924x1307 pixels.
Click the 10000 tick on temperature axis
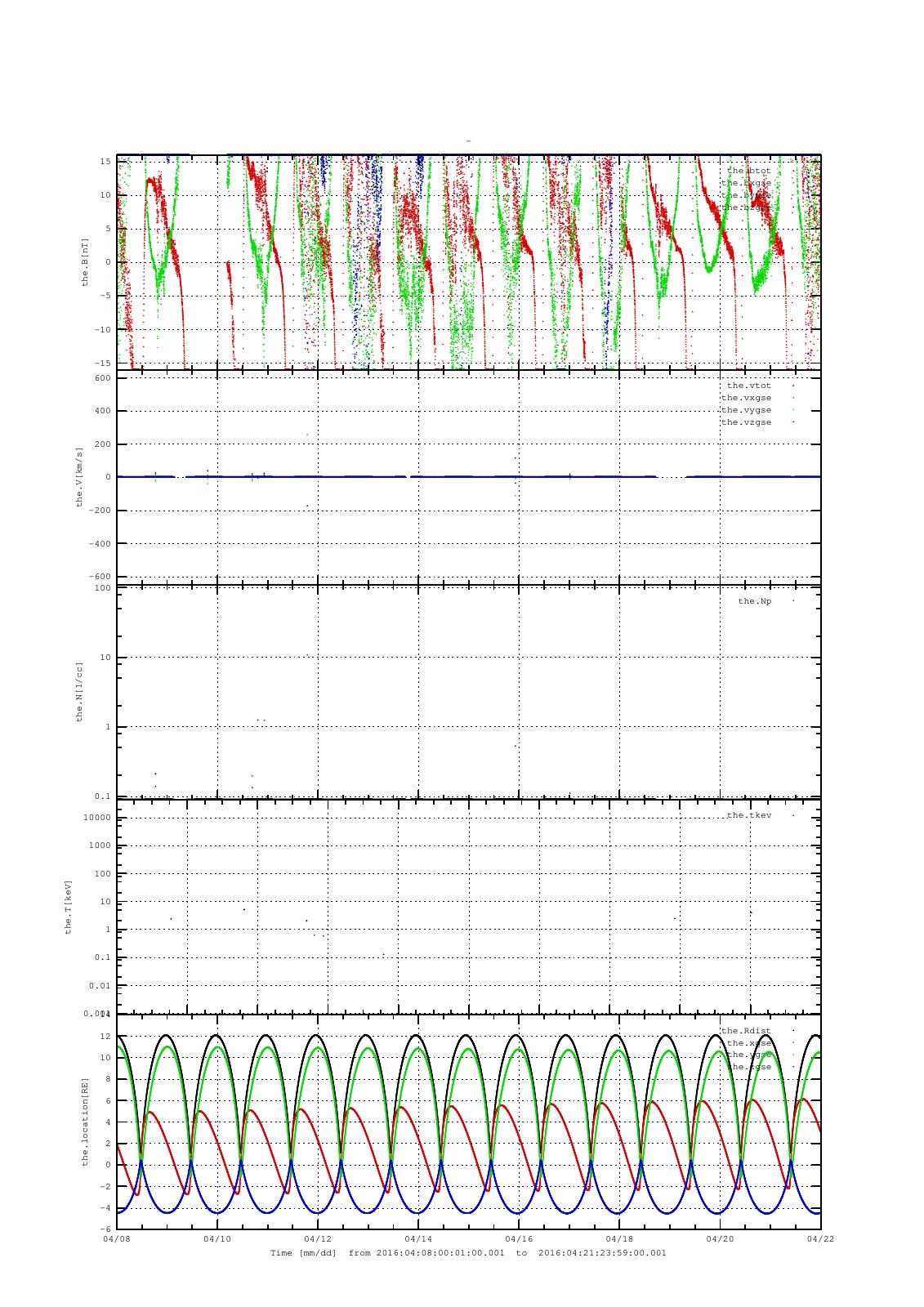coord(97,819)
